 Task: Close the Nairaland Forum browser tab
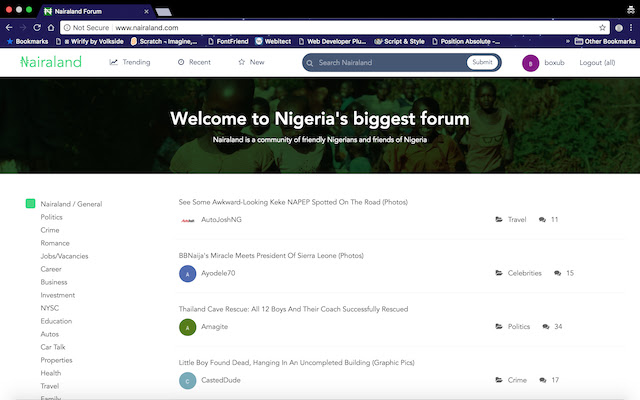coord(146,11)
